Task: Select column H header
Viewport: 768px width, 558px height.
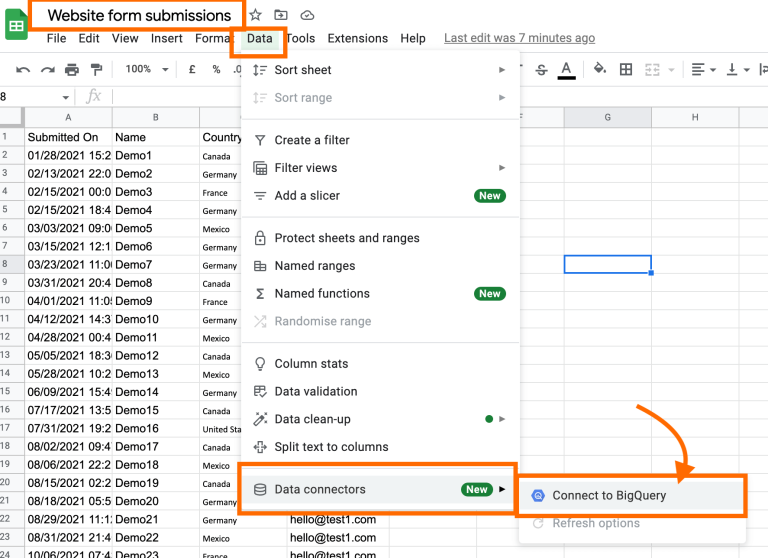Action: (695, 118)
